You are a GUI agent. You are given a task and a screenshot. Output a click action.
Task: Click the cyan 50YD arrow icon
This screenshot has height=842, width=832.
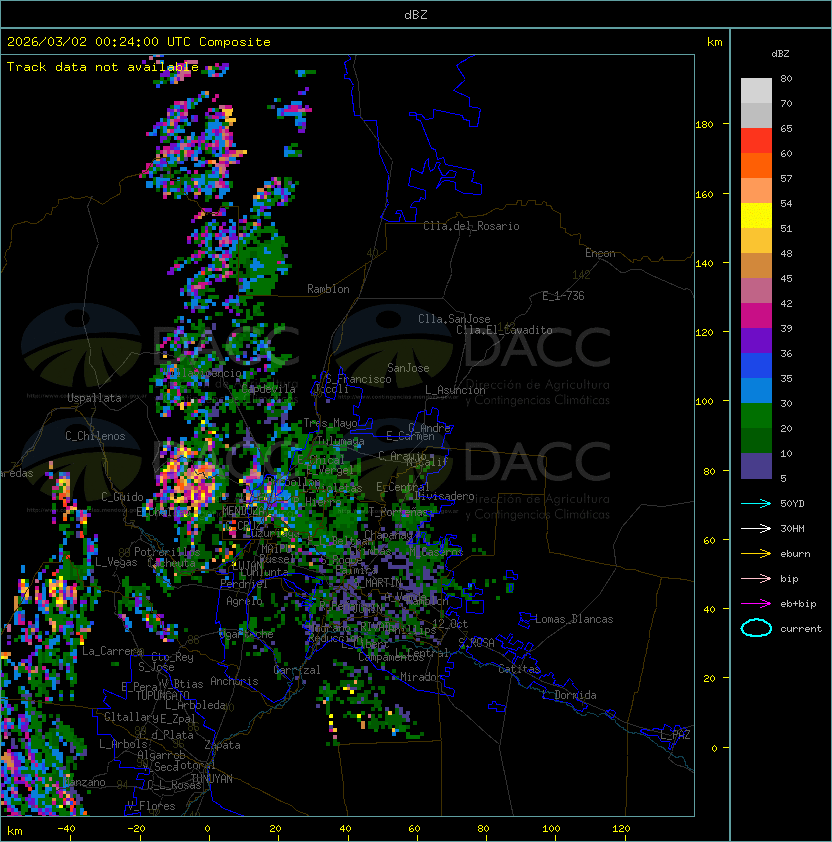click(x=756, y=504)
